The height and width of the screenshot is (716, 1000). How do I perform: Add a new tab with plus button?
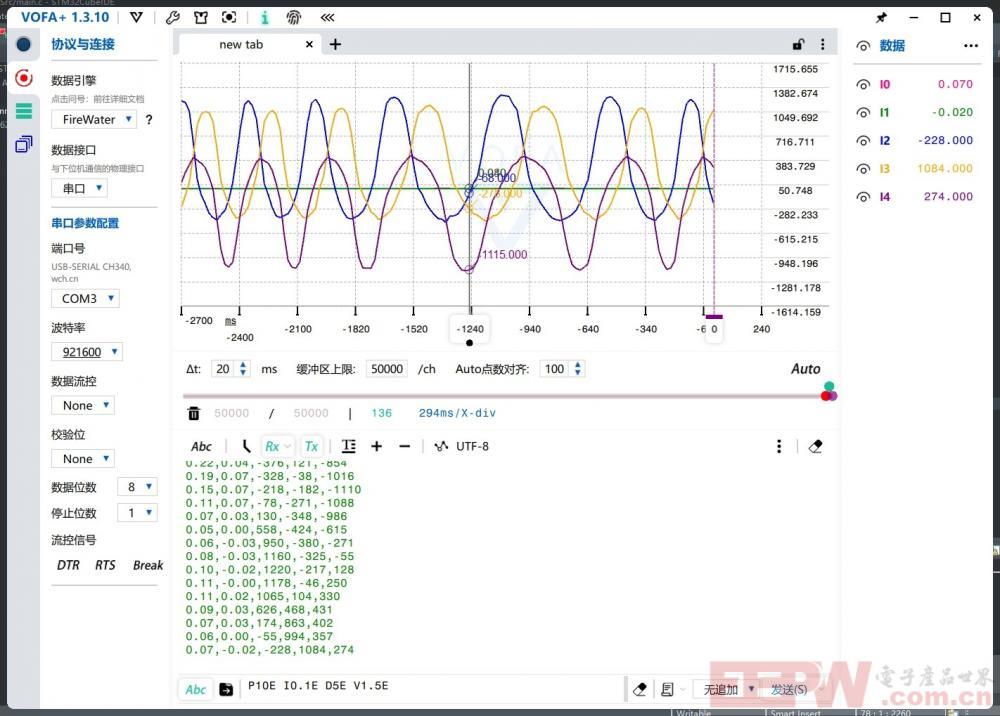click(x=335, y=44)
